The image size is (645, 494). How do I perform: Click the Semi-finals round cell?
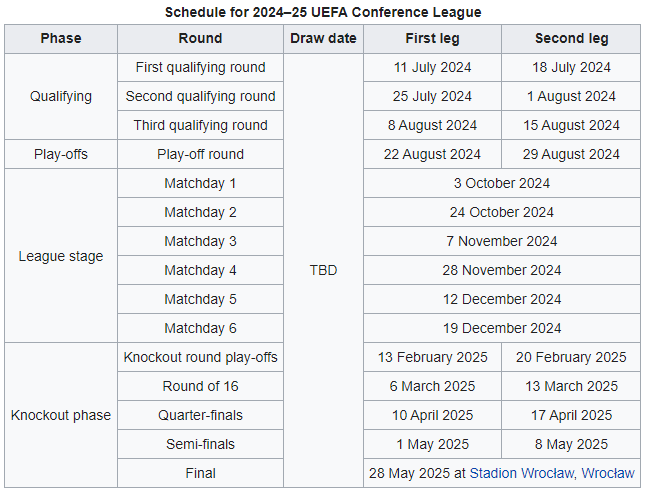[201, 444]
